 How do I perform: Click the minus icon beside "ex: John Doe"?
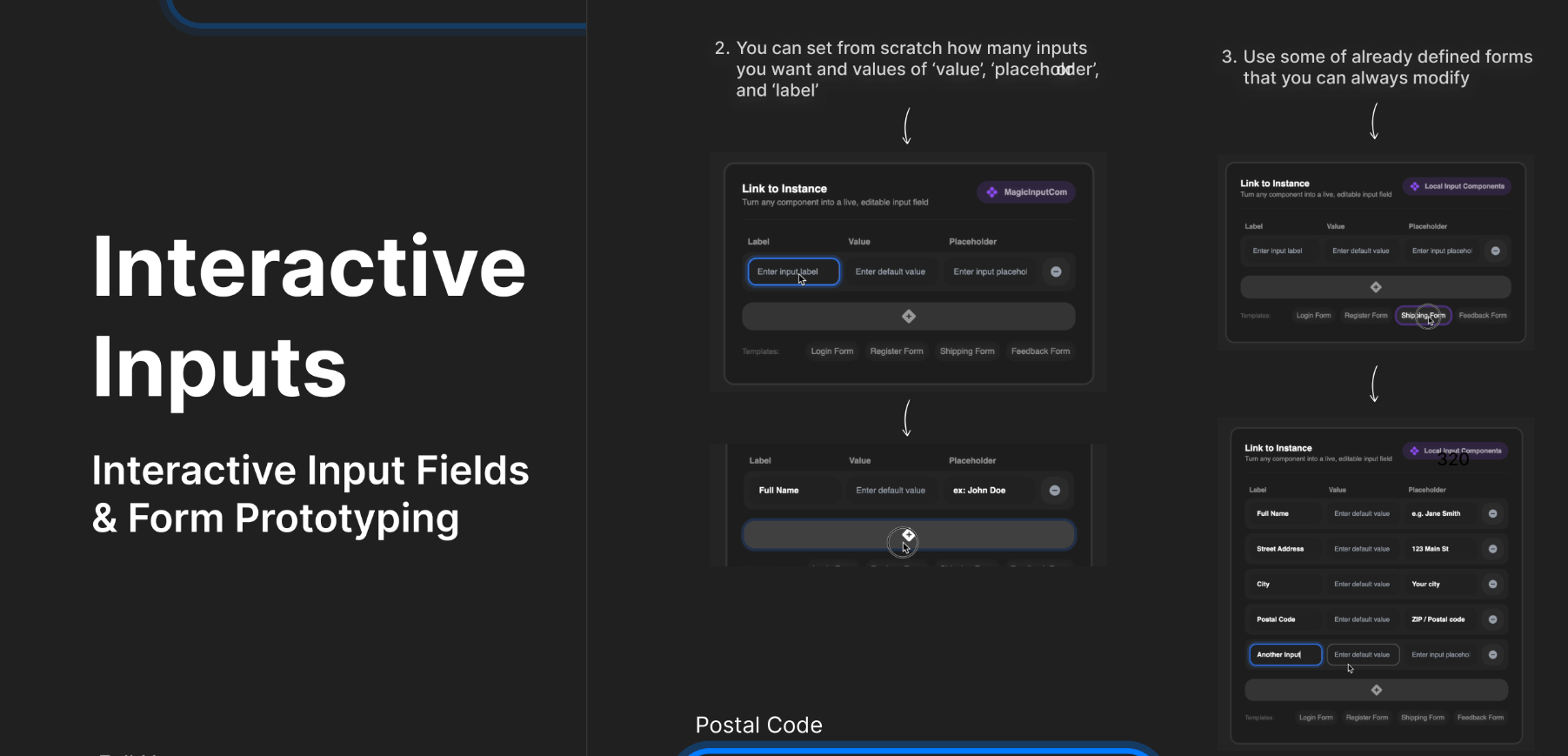[x=1054, y=491]
